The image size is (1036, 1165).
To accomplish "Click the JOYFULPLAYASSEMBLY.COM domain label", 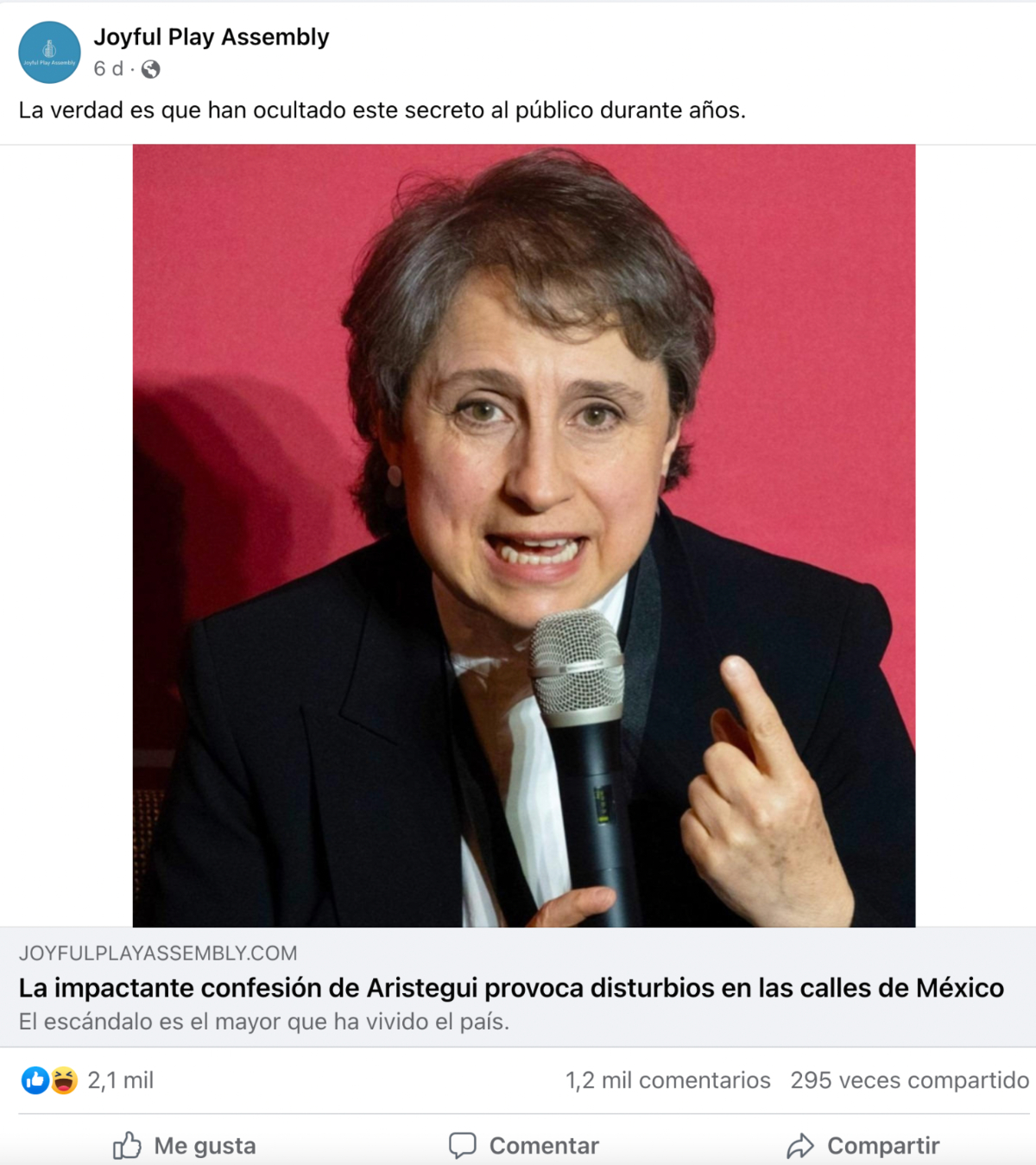I will click(x=158, y=953).
